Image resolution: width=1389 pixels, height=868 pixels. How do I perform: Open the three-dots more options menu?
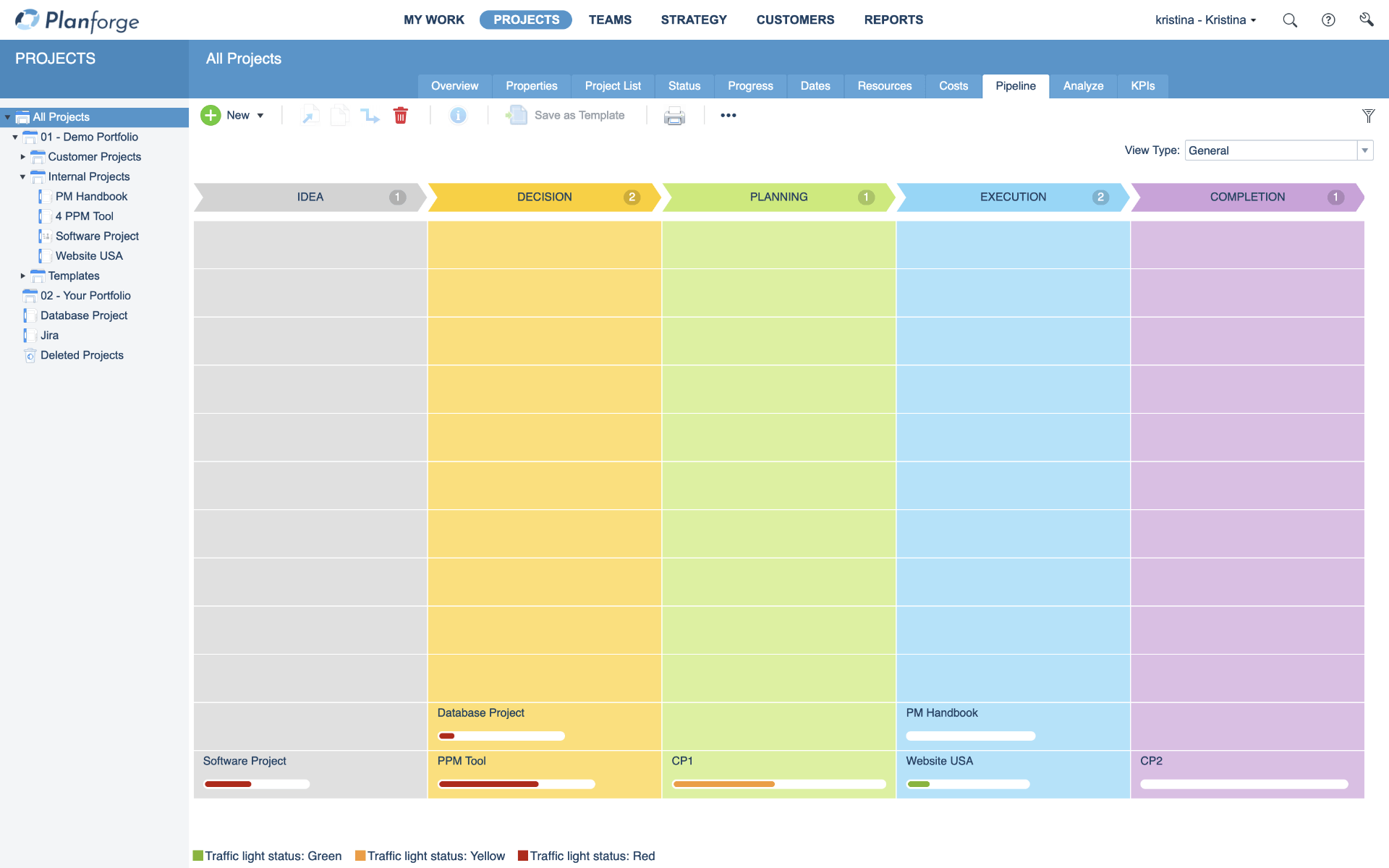[728, 116]
